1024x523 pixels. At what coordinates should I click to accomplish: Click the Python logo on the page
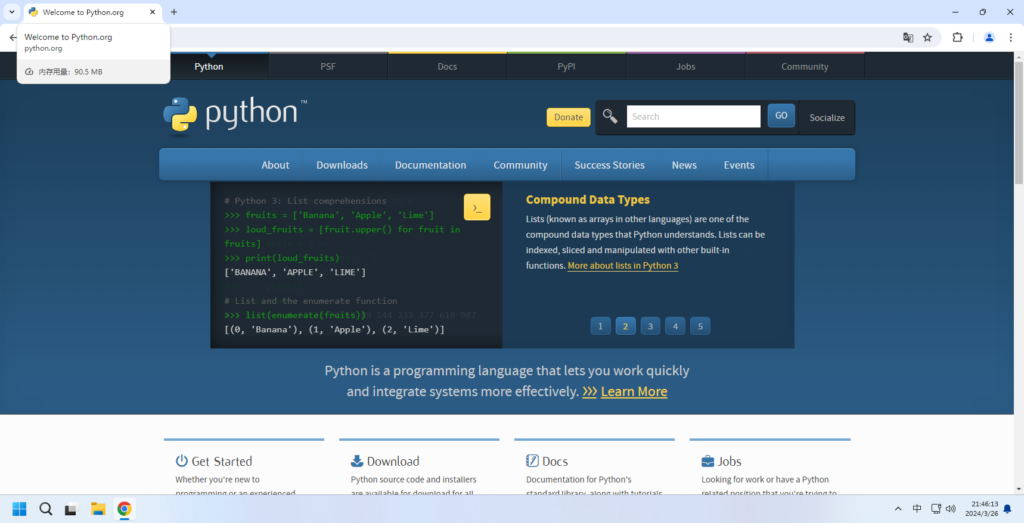[234, 116]
